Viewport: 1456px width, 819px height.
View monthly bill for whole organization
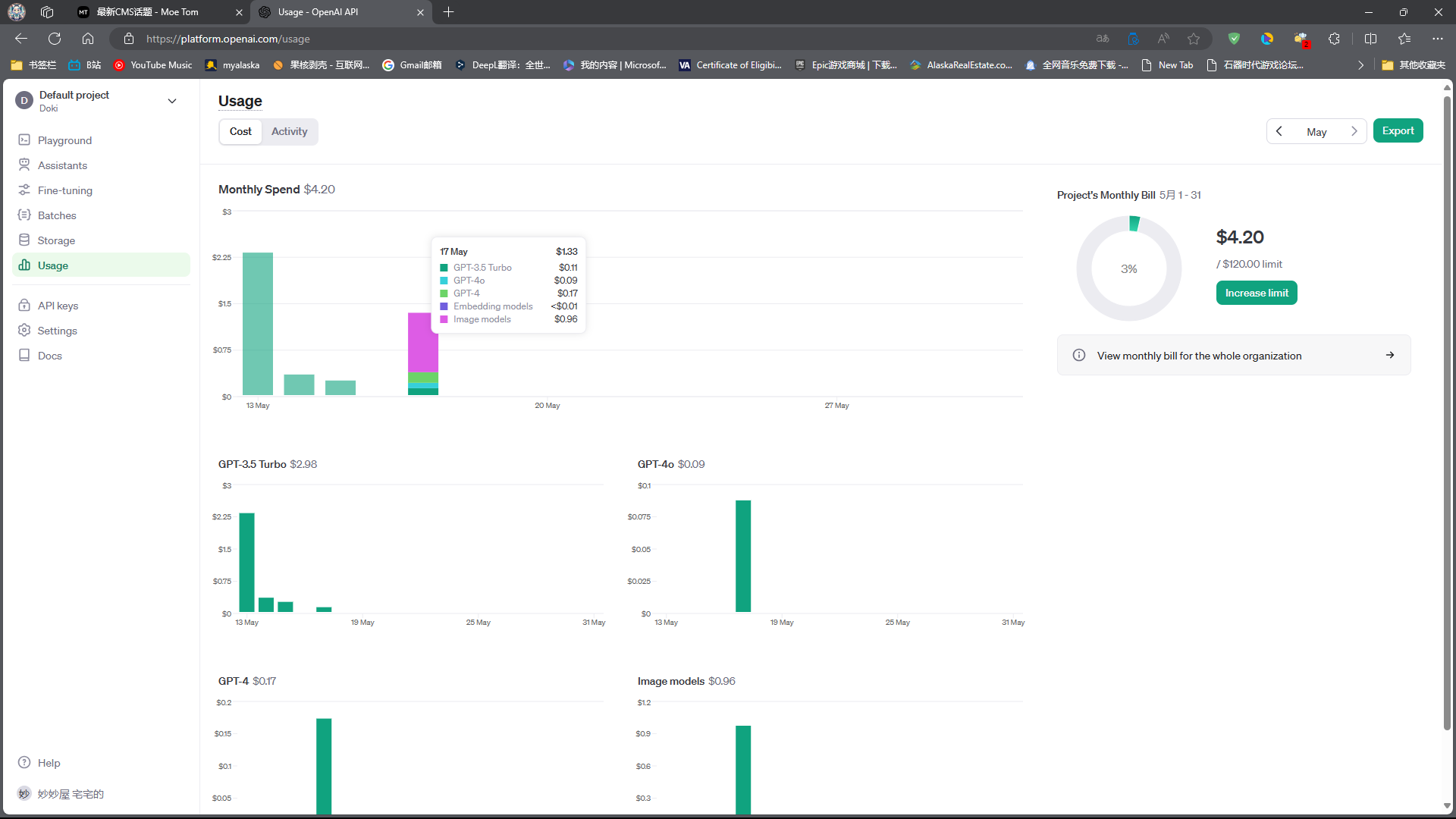coord(1233,355)
